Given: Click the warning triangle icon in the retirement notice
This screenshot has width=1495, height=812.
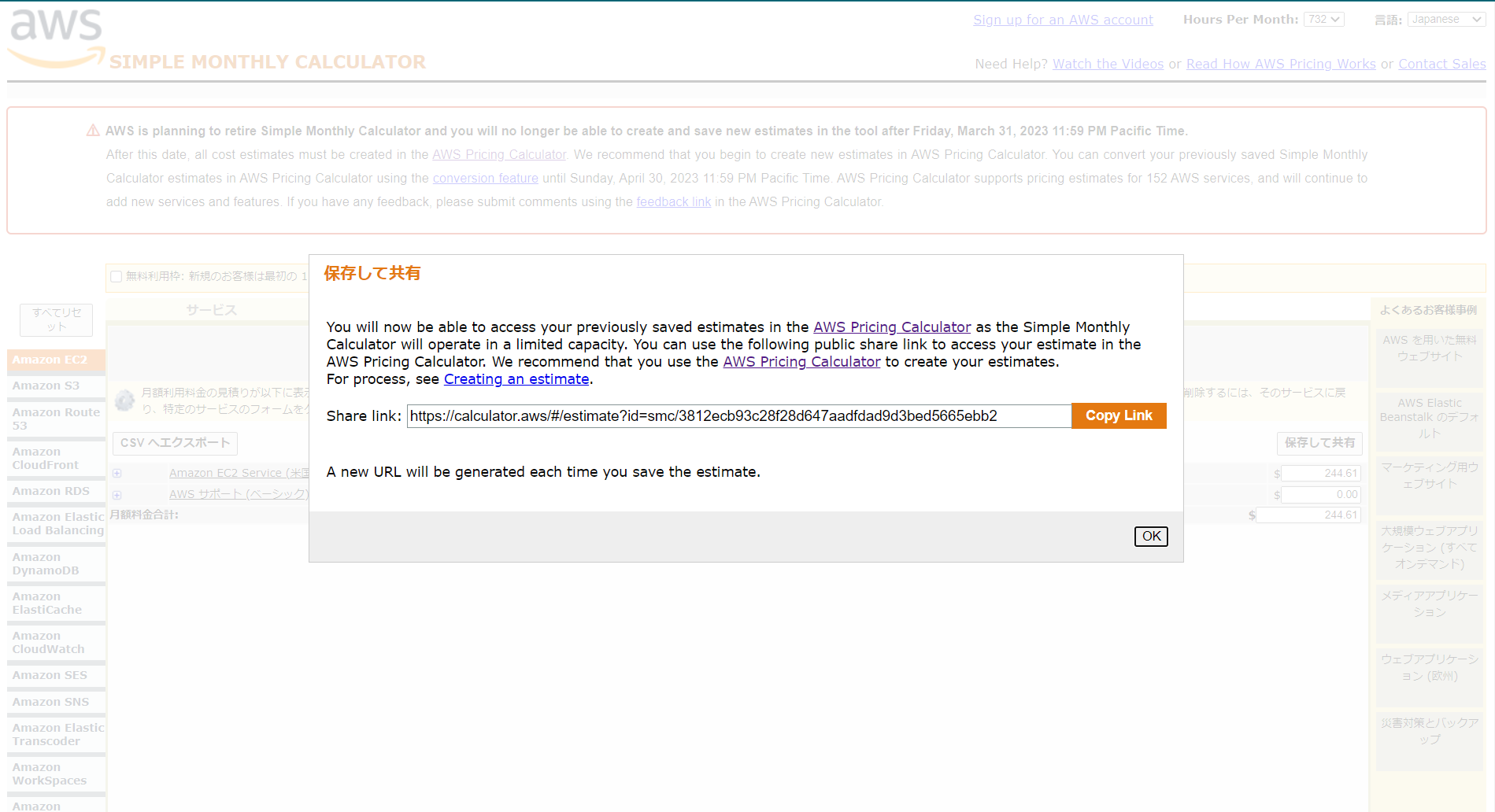Looking at the screenshot, I should coord(93,130).
